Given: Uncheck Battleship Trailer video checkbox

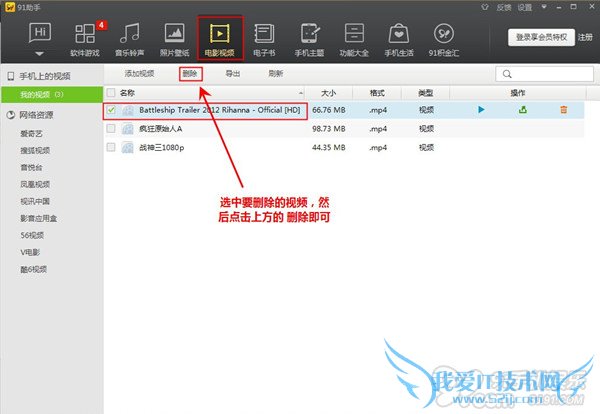Looking at the screenshot, I should [111, 110].
